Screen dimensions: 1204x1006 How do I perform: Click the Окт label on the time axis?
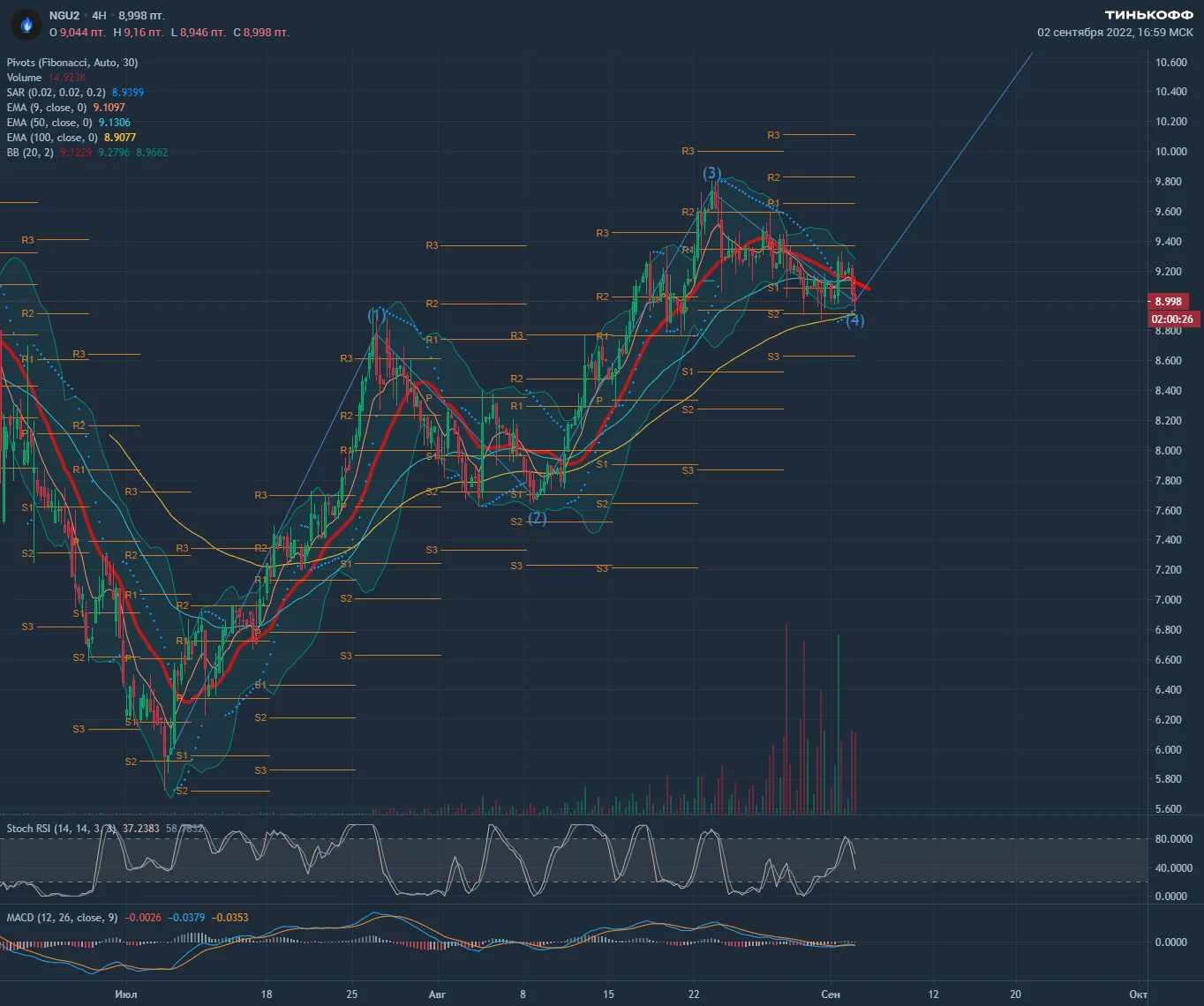tap(1138, 994)
